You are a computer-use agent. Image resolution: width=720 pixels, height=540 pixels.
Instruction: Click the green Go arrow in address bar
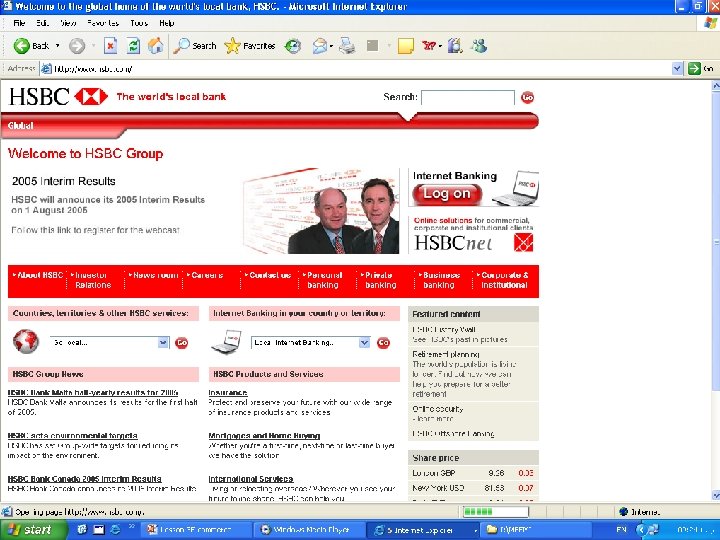pos(694,69)
